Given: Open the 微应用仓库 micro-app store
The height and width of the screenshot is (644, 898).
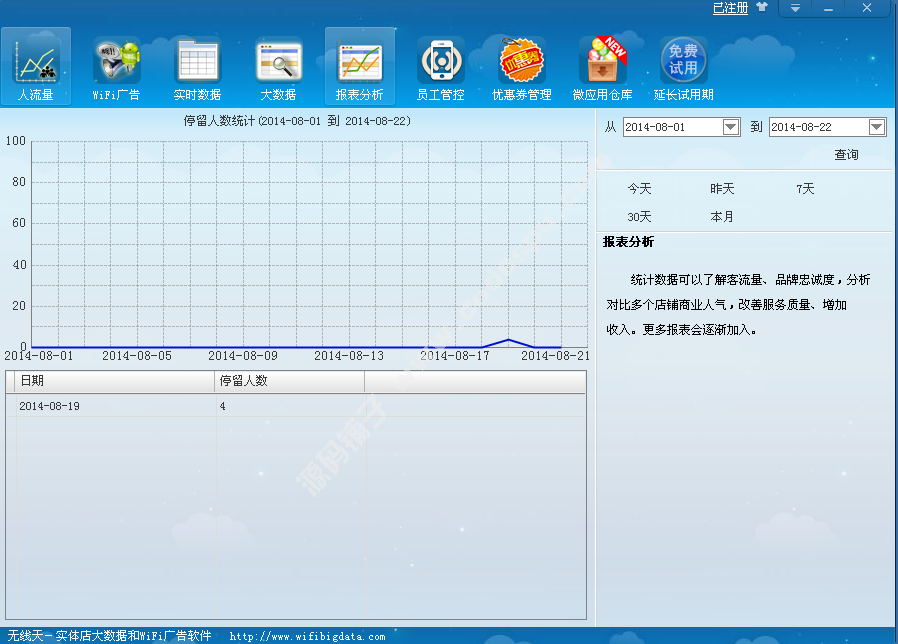Looking at the screenshot, I should point(602,67).
